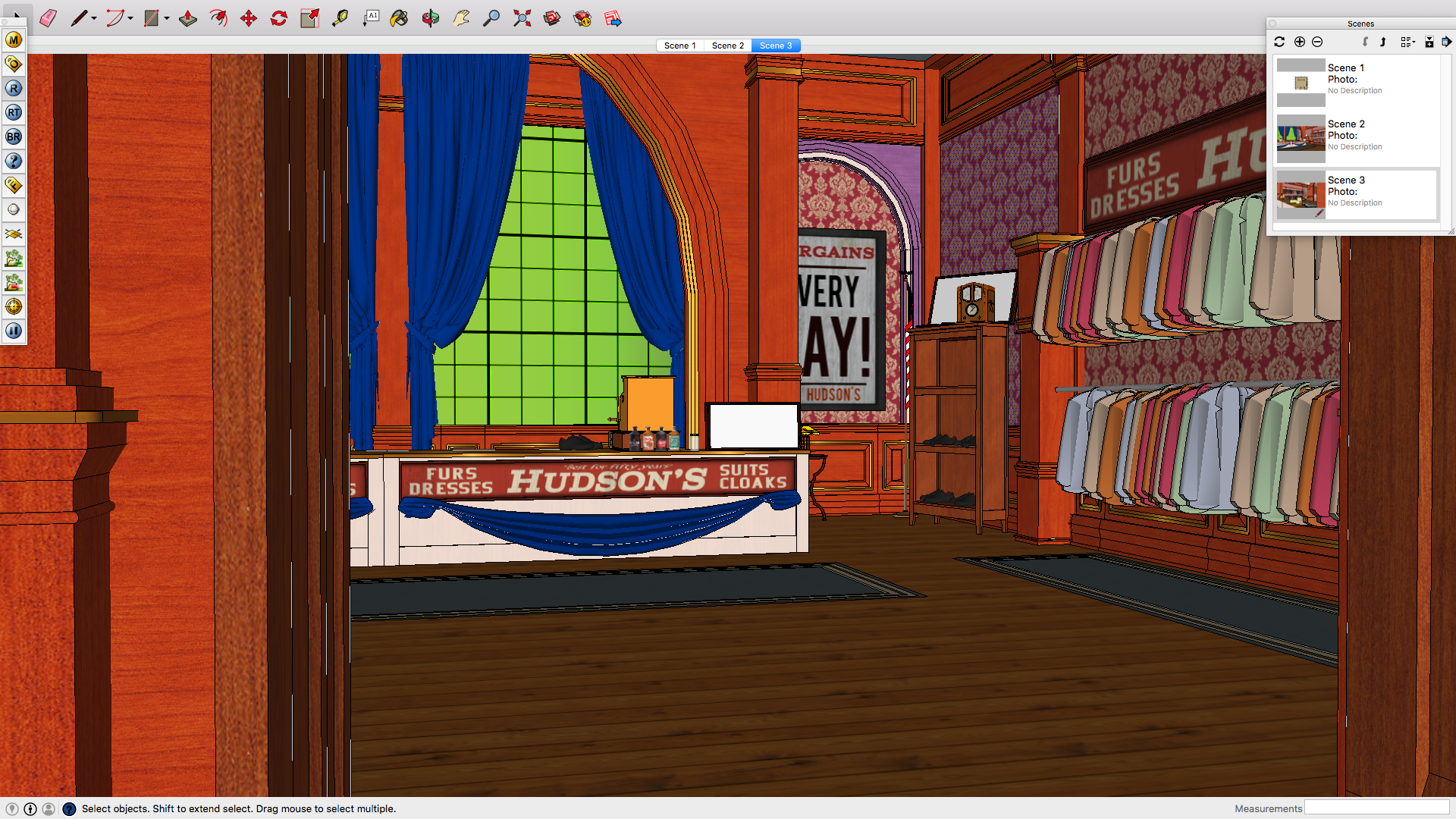The width and height of the screenshot is (1456, 819).
Task: Click the question mark help plugin button
Action: point(14,161)
